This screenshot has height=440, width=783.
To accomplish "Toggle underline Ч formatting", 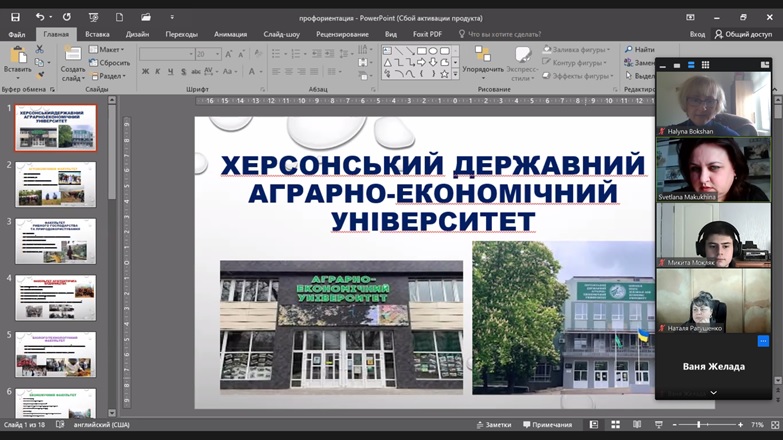I will (x=171, y=71).
